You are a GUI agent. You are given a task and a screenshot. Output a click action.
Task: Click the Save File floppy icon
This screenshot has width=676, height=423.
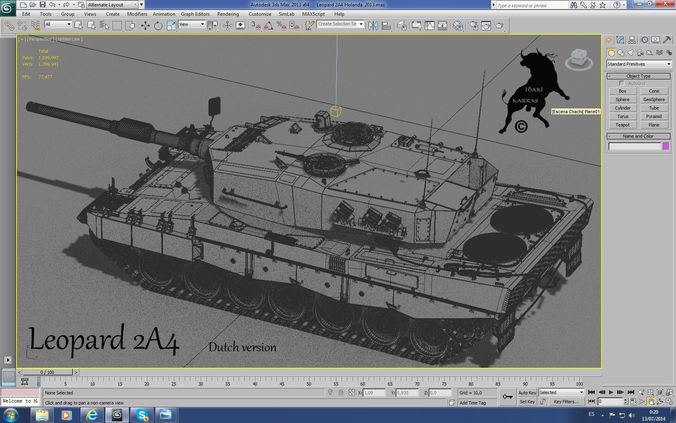[x=42, y=5]
